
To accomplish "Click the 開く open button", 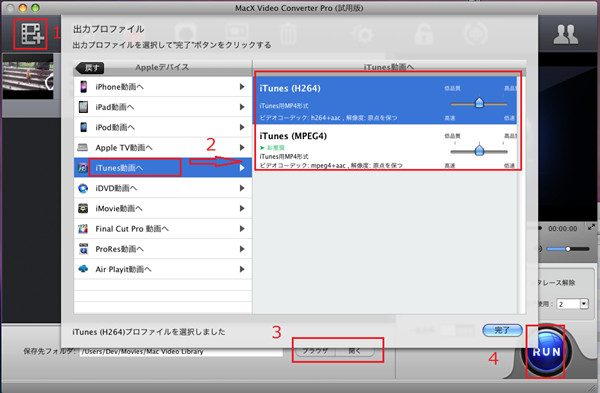I will tap(355, 351).
